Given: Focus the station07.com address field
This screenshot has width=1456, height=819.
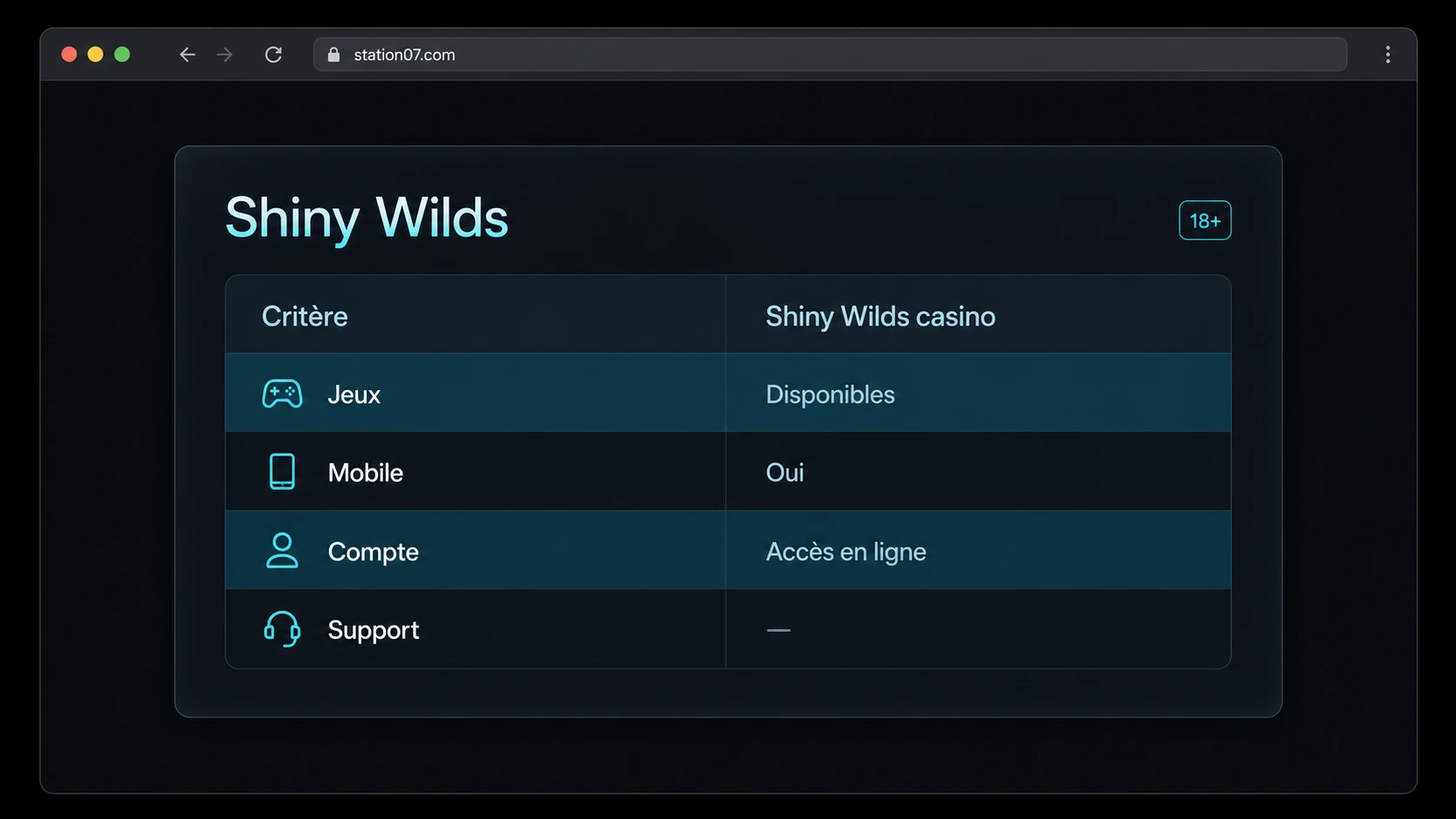Looking at the screenshot, I should click(830, 55).
